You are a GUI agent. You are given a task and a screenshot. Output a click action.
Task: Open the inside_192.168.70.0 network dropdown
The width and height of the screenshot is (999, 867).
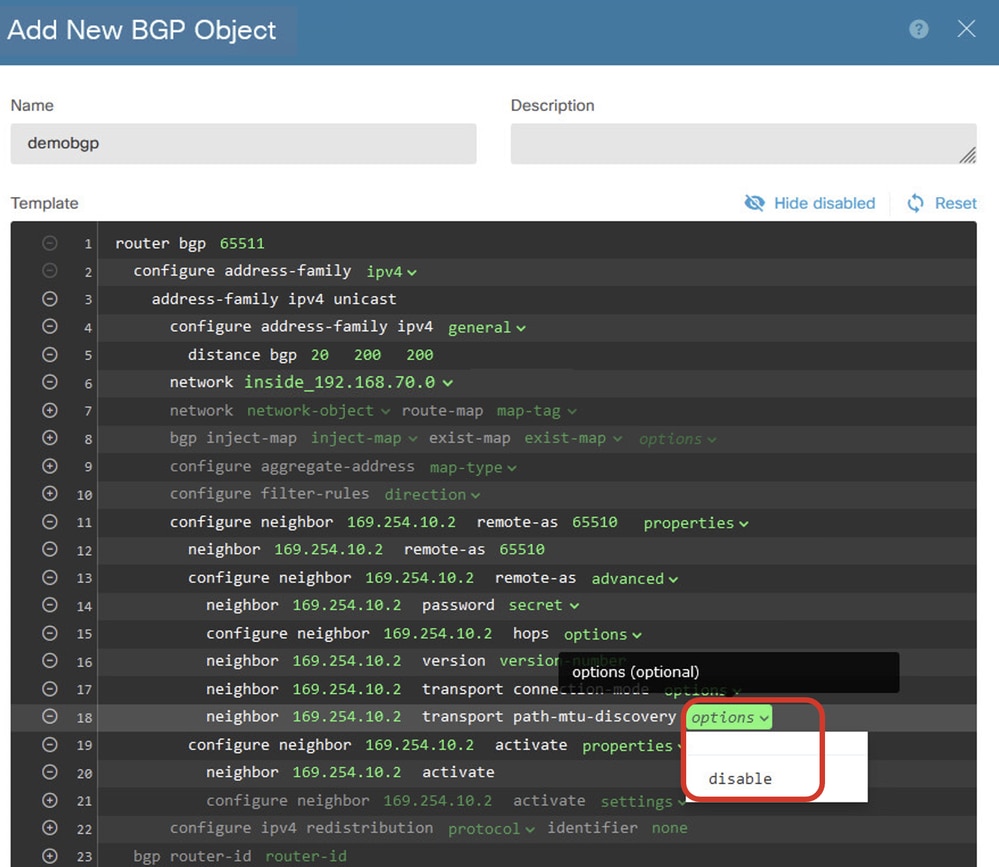click(349, 383)
